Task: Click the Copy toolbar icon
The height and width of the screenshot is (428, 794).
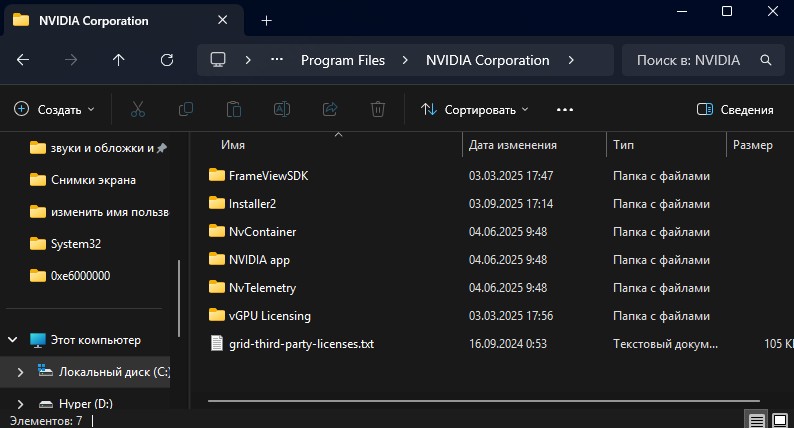Action: 186,109
